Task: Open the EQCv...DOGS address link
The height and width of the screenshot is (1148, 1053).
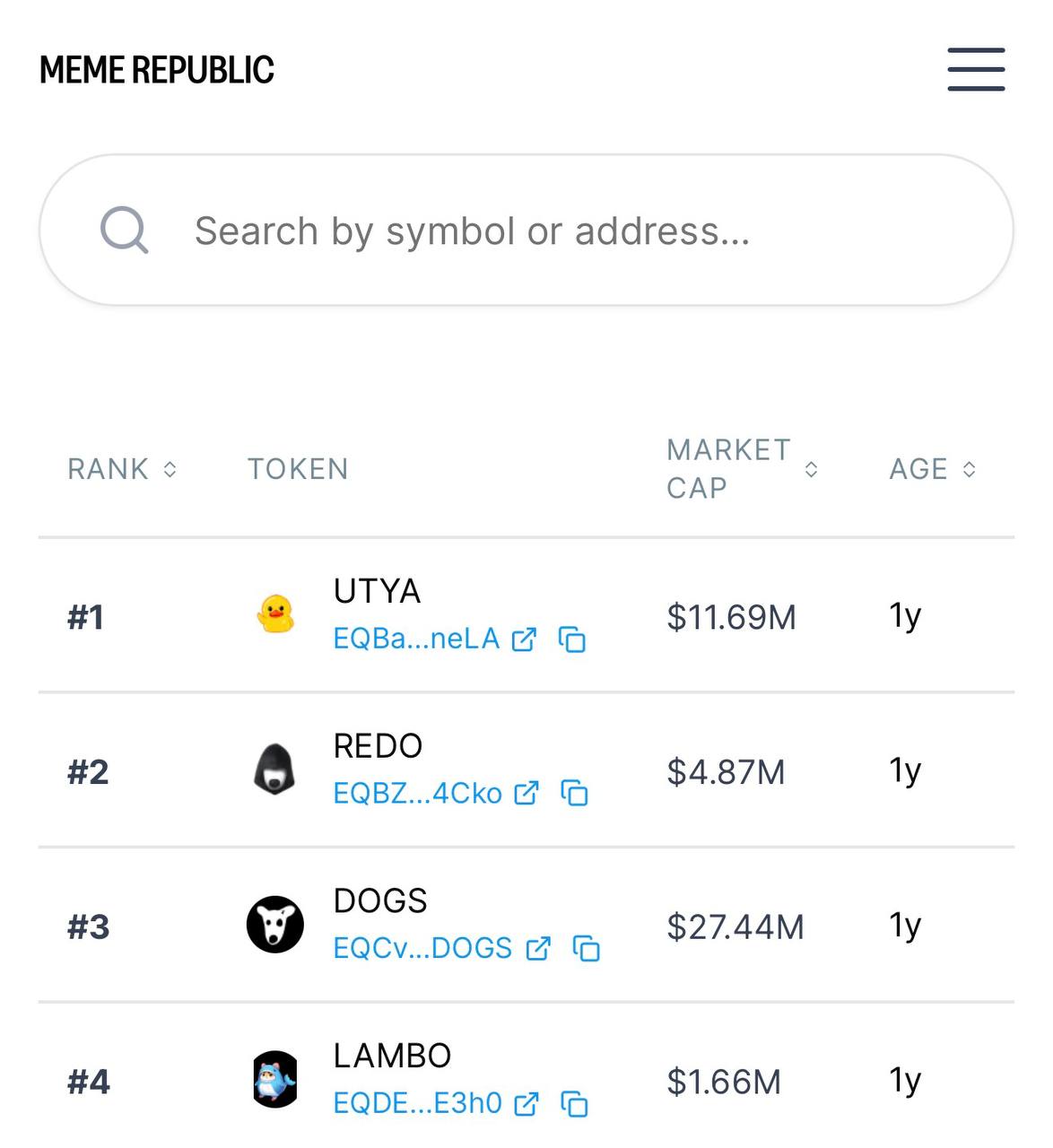Action: pyautogui.click(x=422, y=948)
